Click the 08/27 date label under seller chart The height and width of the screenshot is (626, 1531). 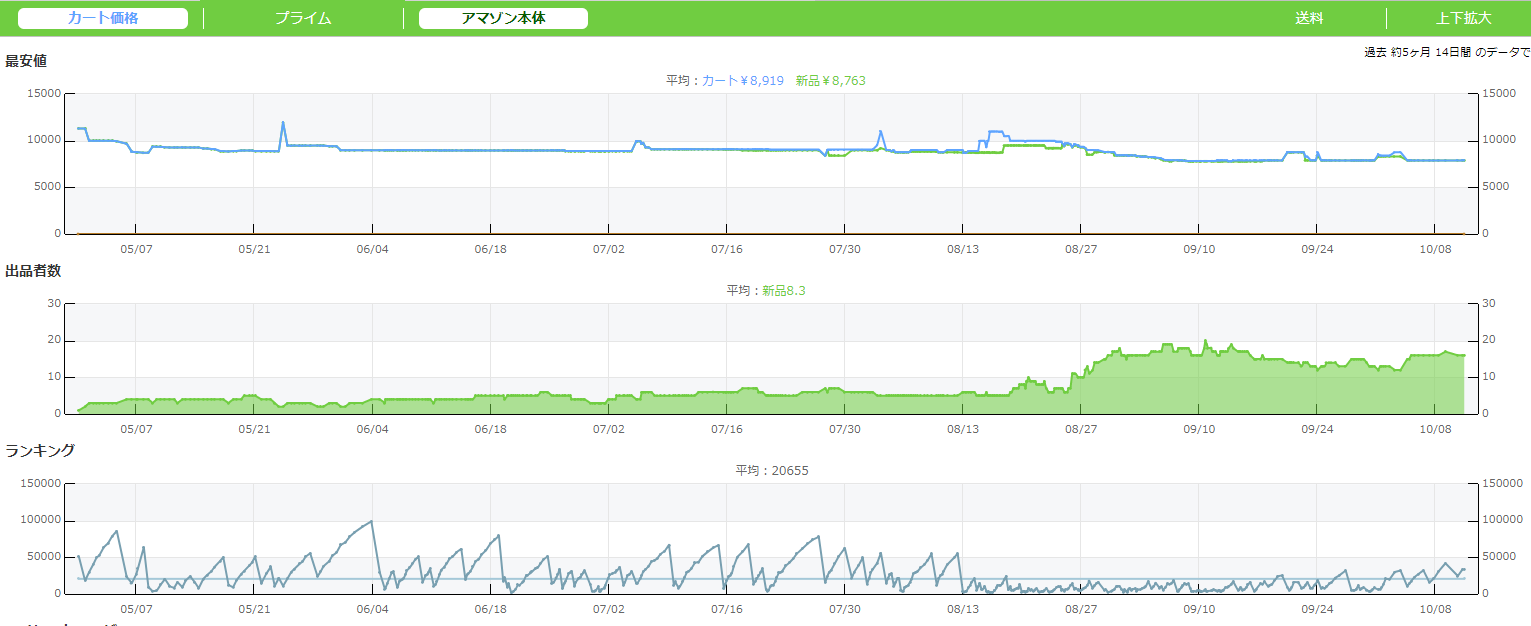coord(1081,428)
